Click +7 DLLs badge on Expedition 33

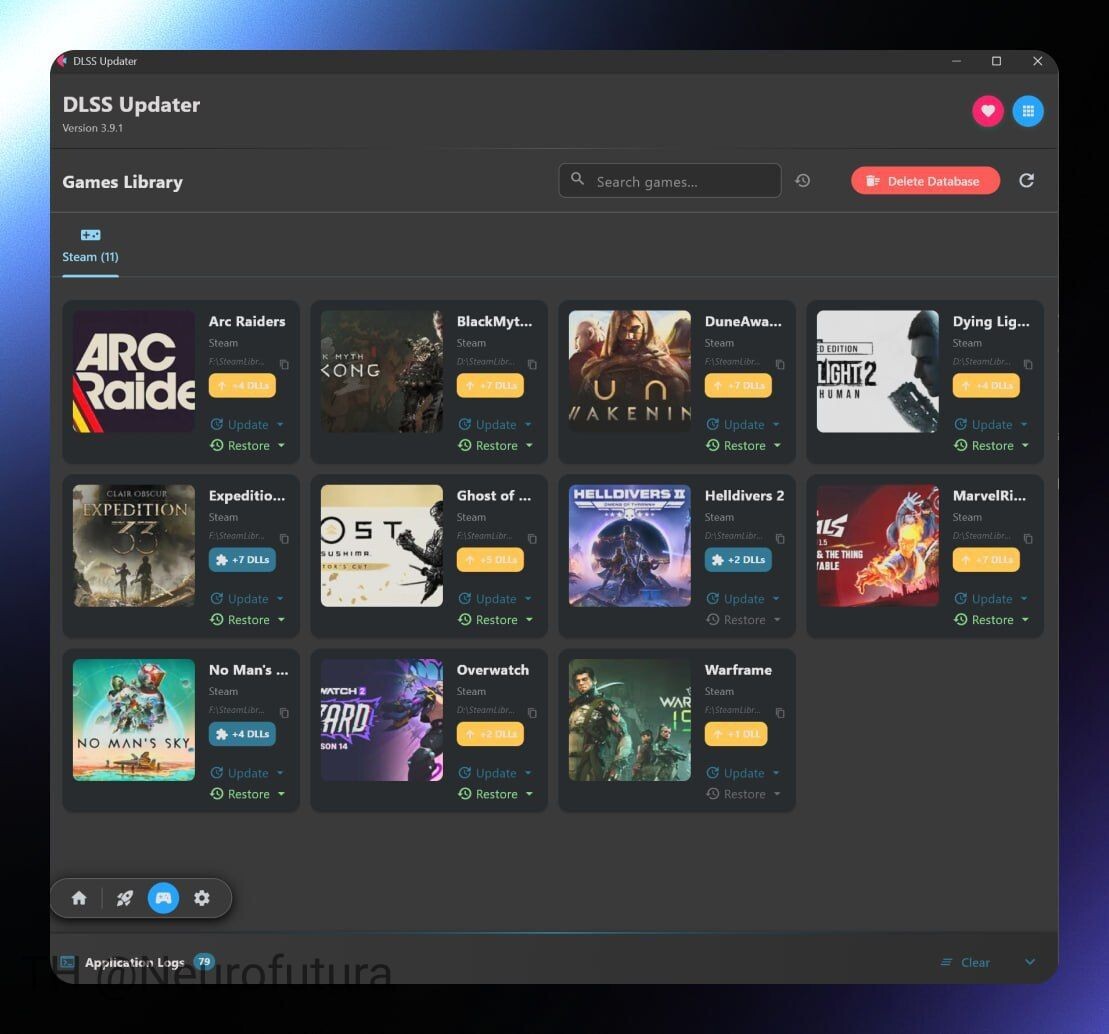coord(243,559)
